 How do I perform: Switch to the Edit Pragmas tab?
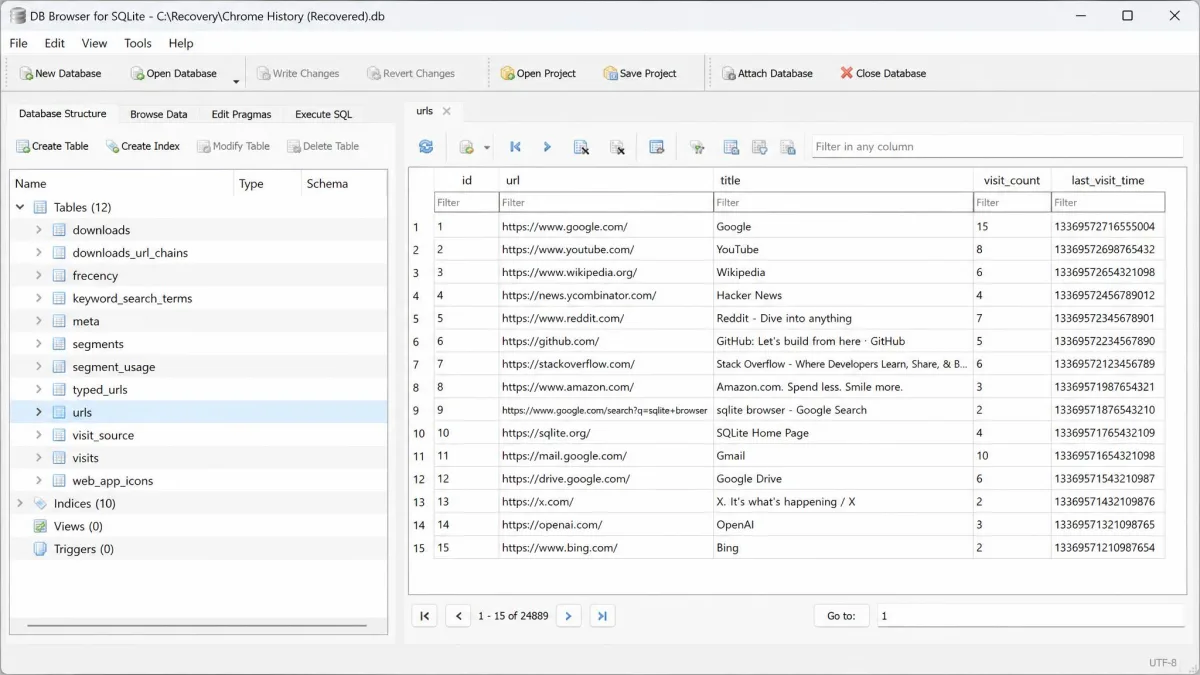tap(241, 114)
